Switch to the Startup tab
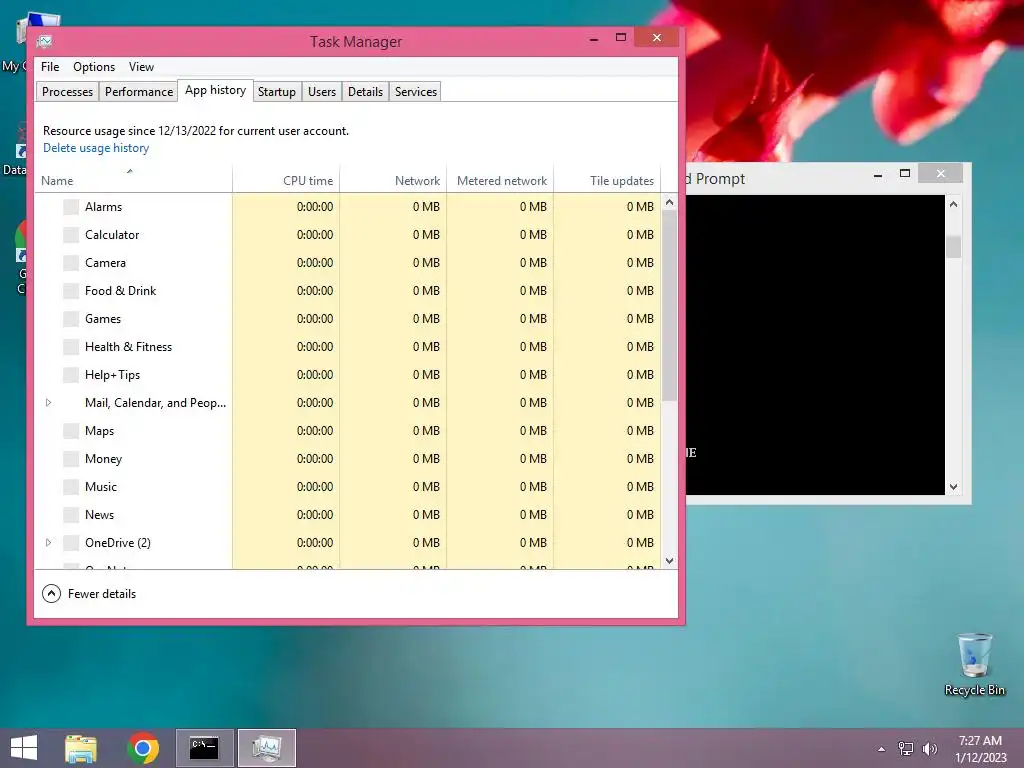 pos(277,92)
